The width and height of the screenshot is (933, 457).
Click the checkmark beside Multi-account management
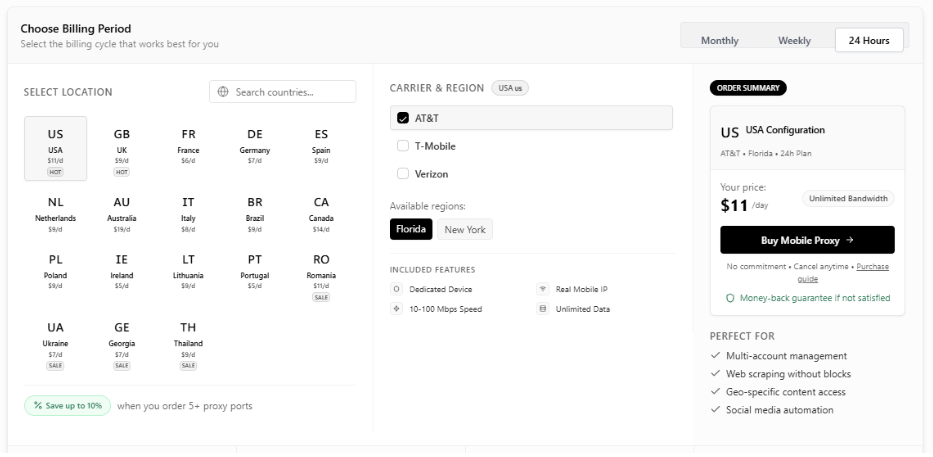coord(716,355)
